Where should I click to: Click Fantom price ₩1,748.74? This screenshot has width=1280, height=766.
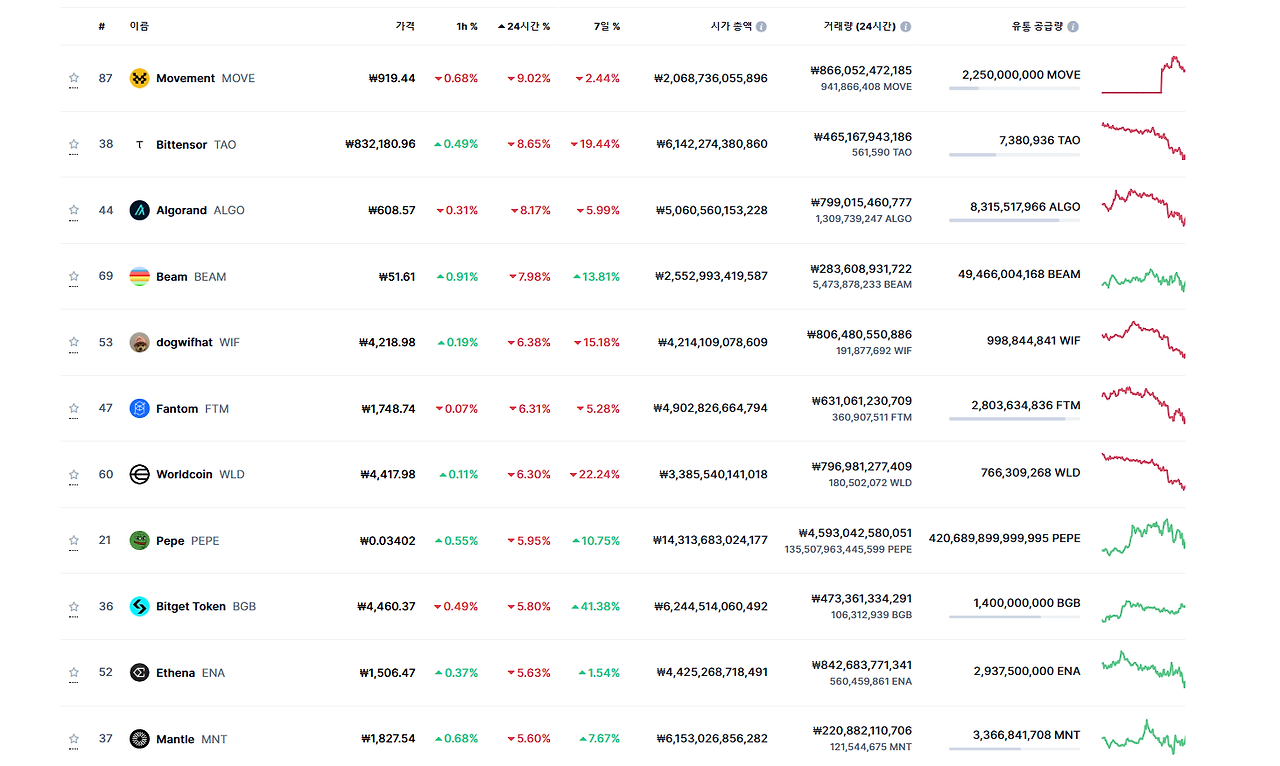pos(388,408)
